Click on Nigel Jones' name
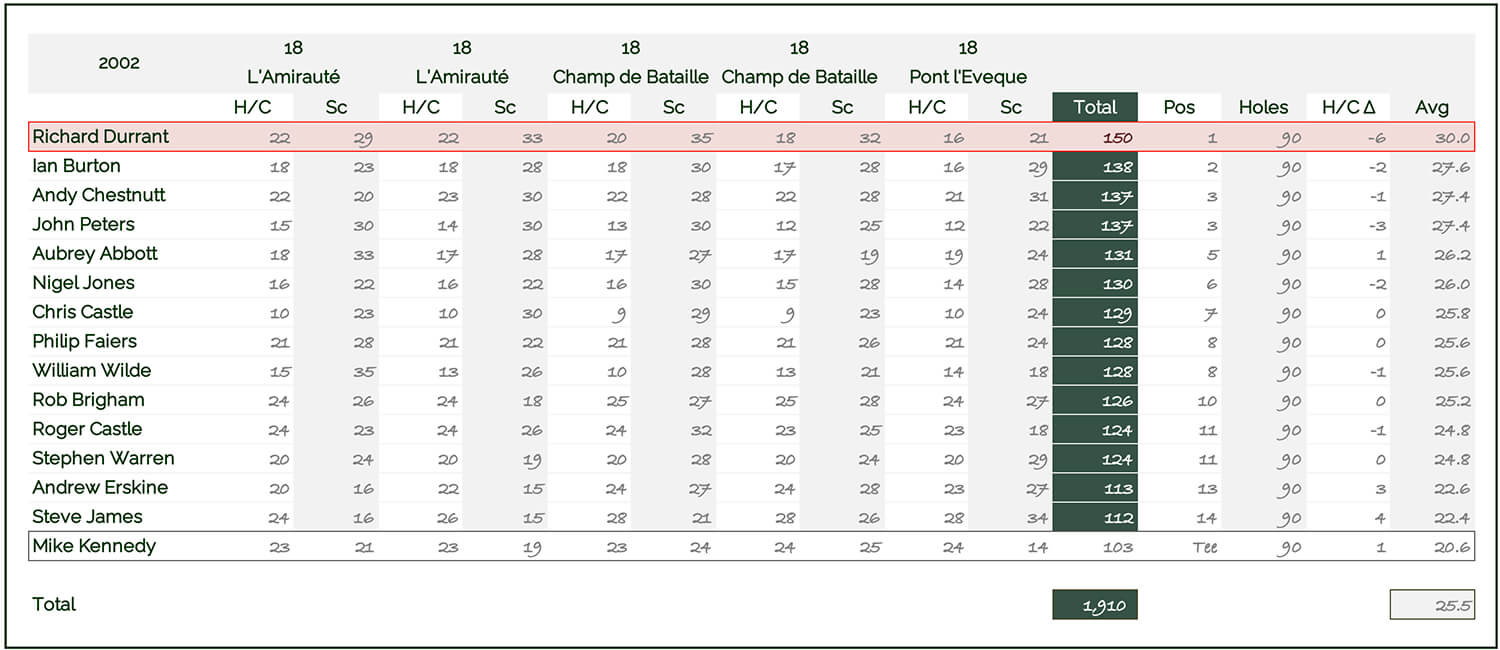1500x650 pixels. (83, 283)
